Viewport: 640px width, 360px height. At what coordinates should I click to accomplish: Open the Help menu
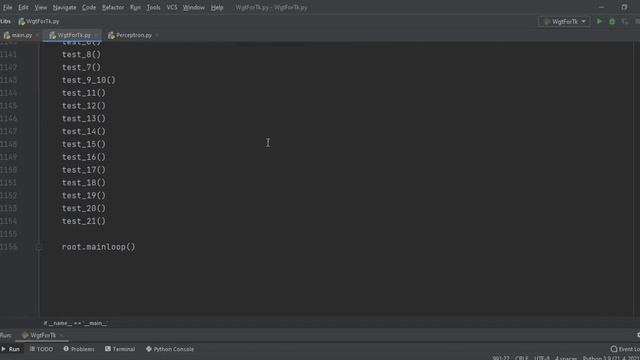pos(217,7)
